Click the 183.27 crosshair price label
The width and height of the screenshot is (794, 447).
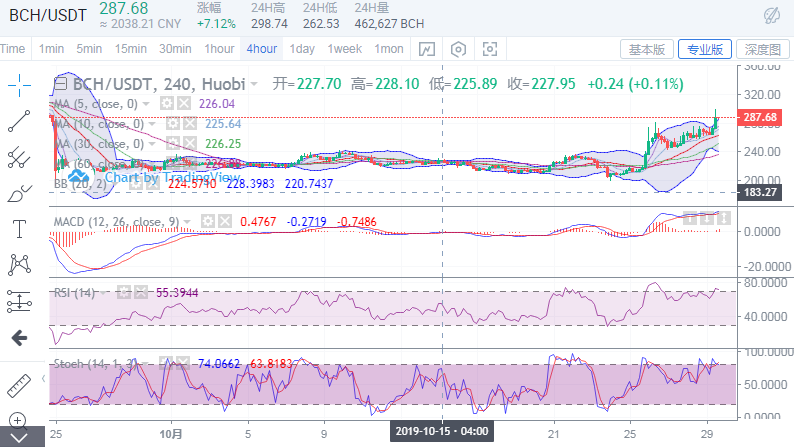point(760,192)
